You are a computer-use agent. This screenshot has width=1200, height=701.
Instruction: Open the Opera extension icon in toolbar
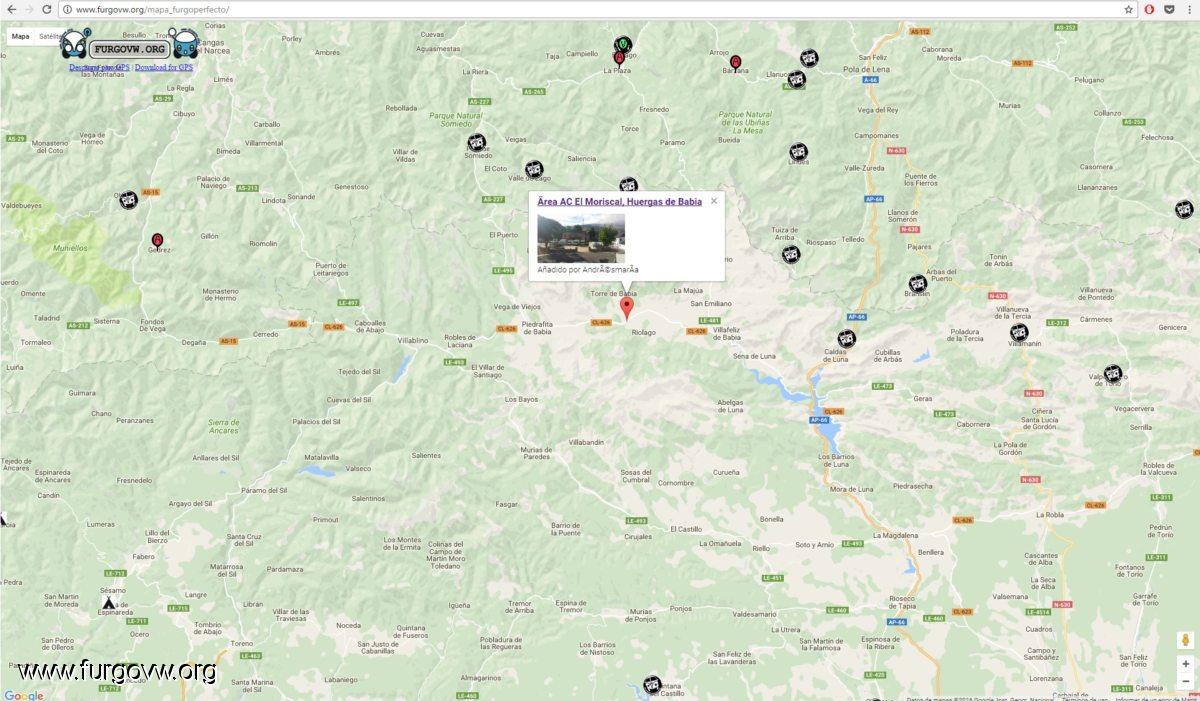coord(1149,9)
